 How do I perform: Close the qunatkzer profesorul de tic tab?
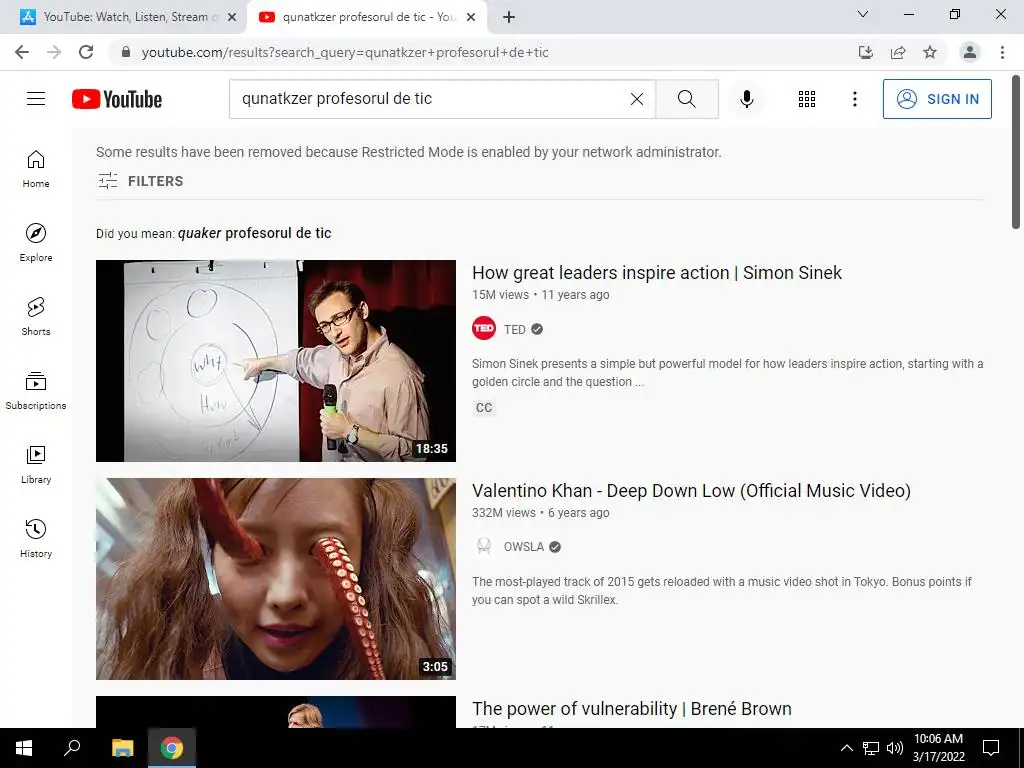[x=471, y=17]
